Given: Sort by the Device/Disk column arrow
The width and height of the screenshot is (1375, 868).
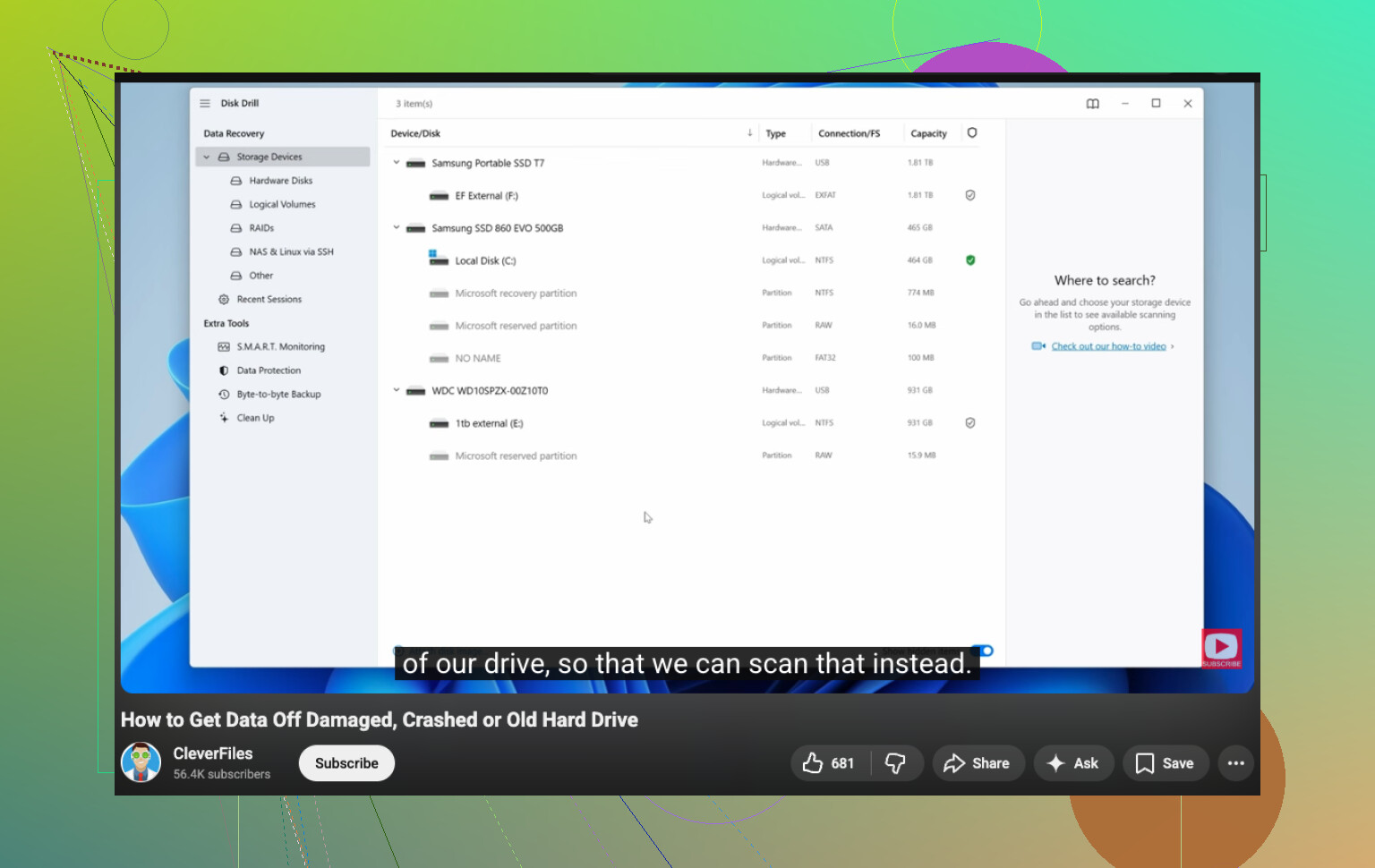Looking at the screenshot, I should (x=749, y=133).
